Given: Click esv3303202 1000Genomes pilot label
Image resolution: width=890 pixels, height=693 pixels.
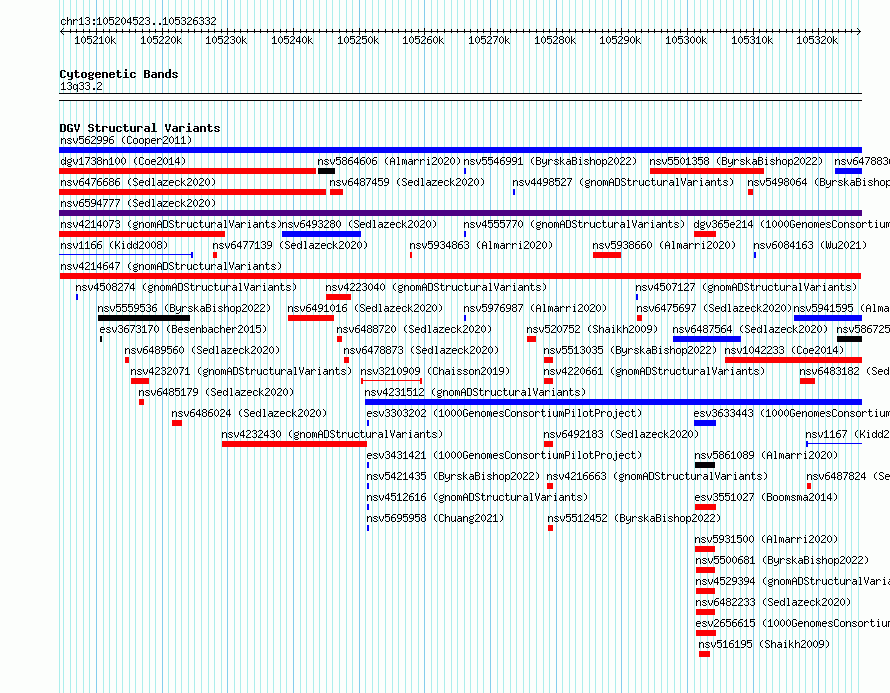Looking at the screenshot, I should (504, 413).
